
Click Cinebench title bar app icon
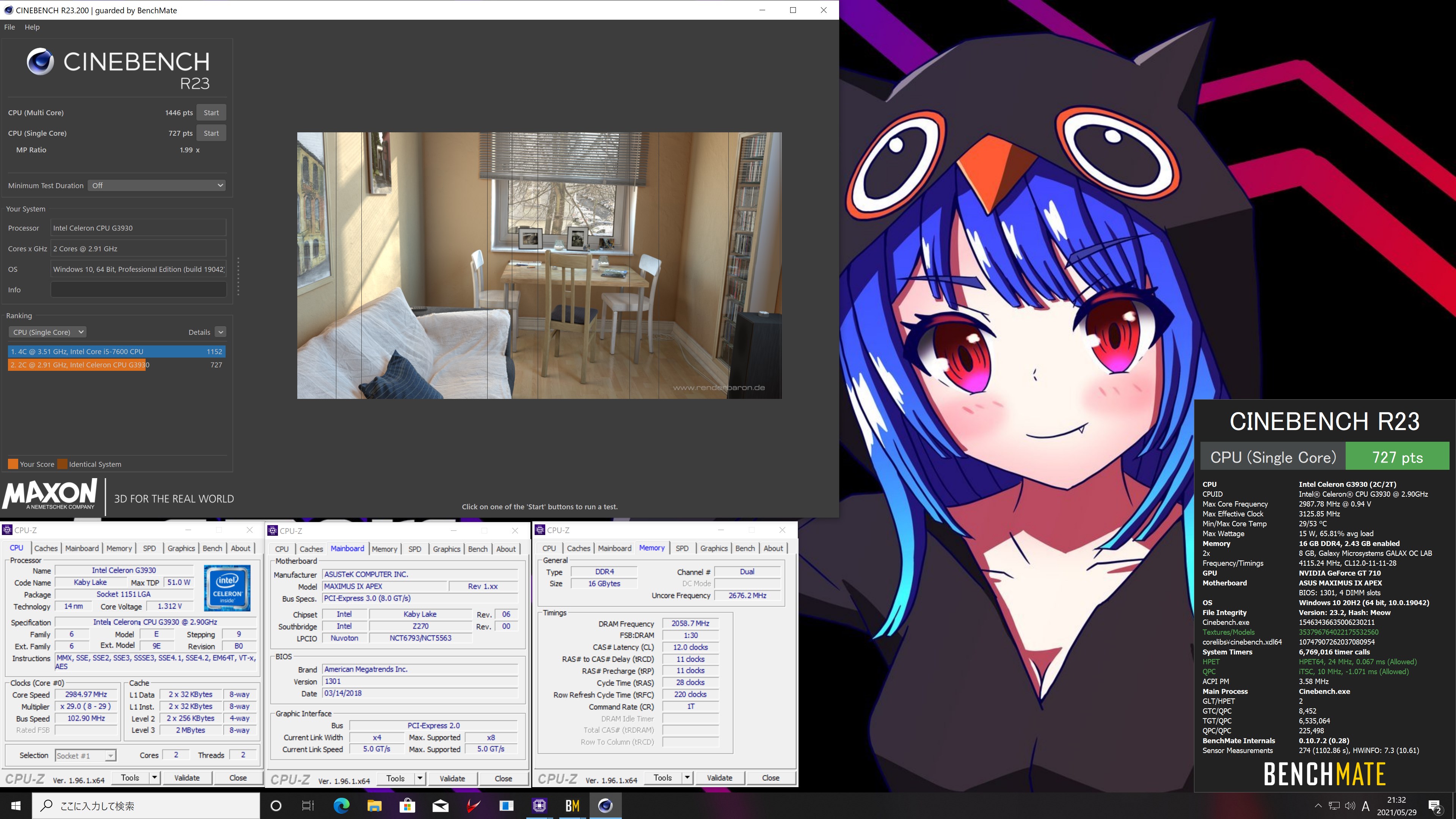8,10
